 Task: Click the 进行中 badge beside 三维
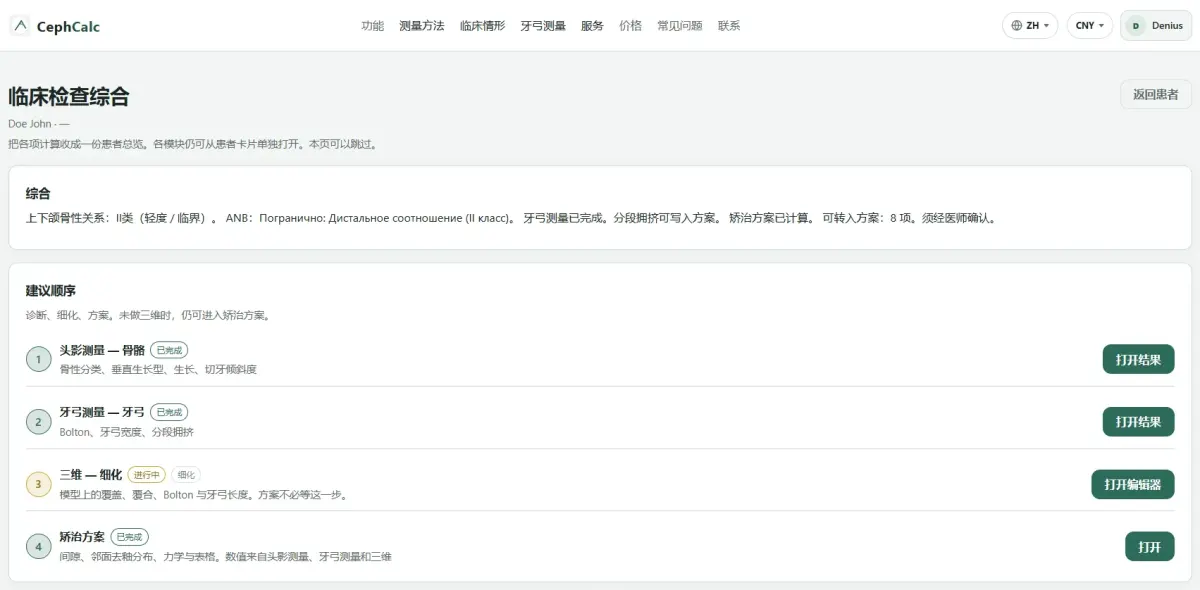[x=146, y=475]
